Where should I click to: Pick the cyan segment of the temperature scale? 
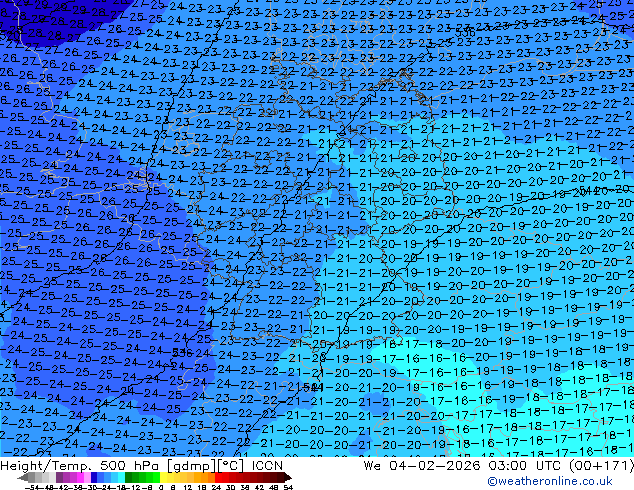point(121,477)
